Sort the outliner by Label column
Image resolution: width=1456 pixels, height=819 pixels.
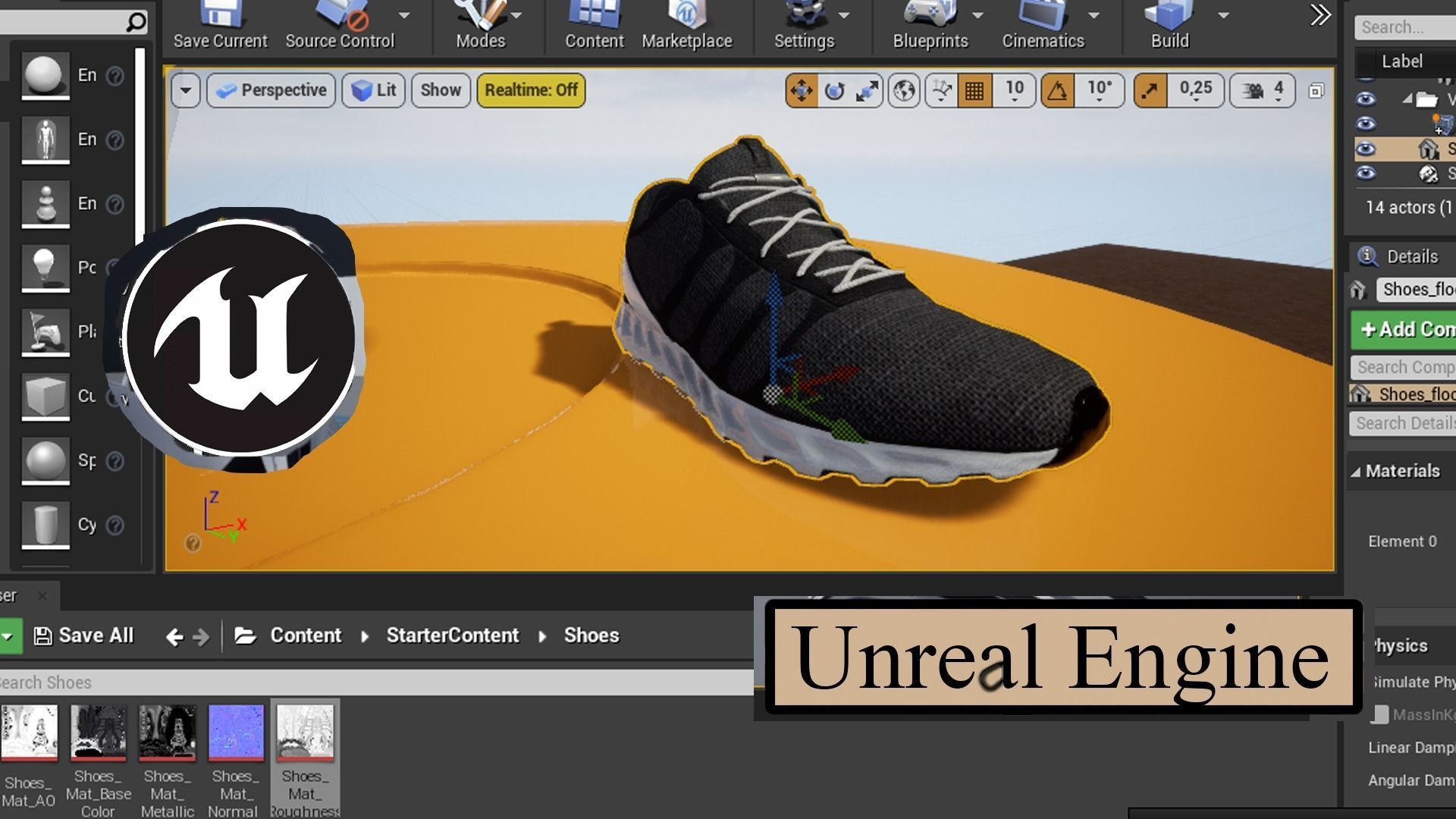pyautogui.click(x=1401, y=61)
